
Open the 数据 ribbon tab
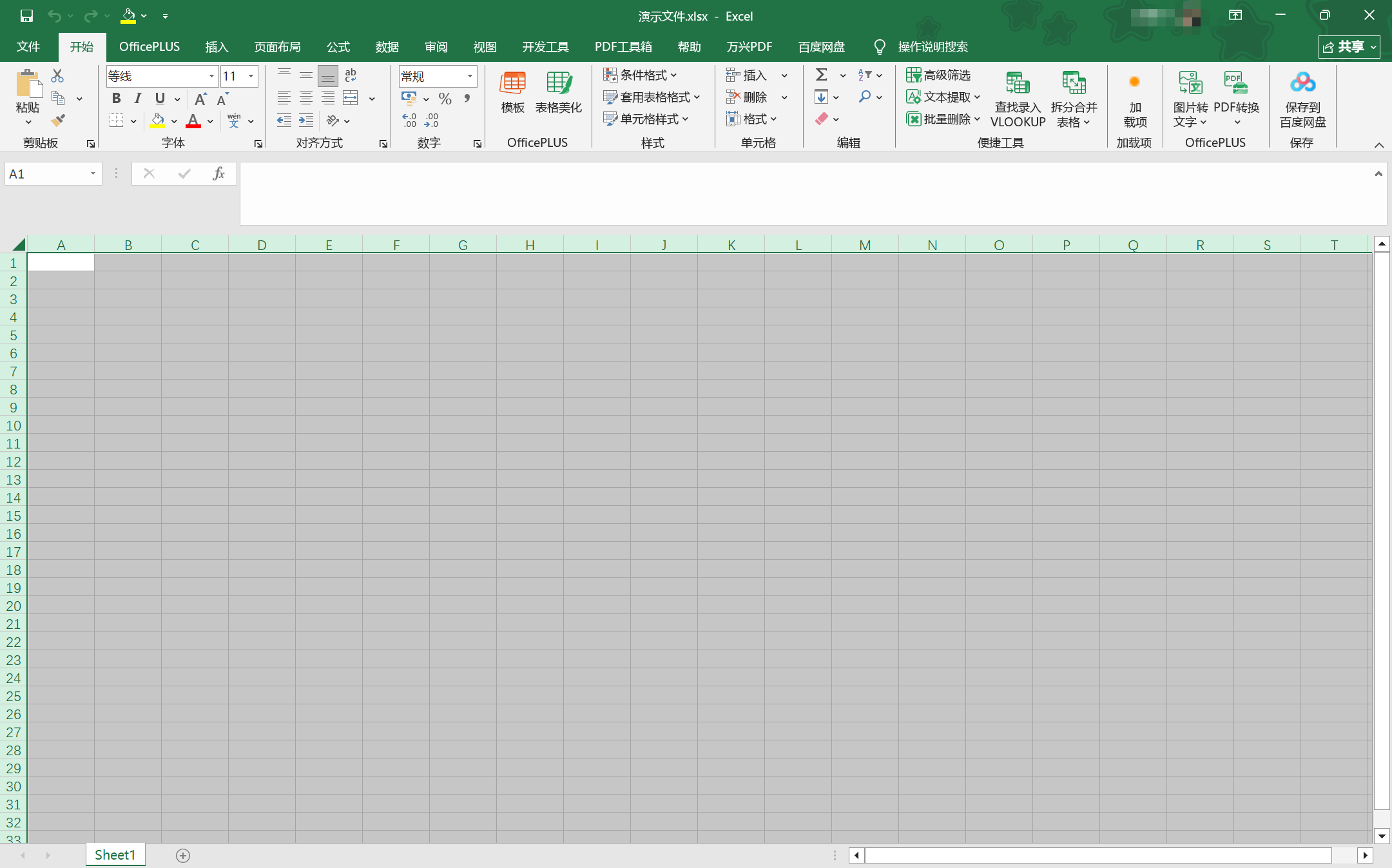coord(387,47)
